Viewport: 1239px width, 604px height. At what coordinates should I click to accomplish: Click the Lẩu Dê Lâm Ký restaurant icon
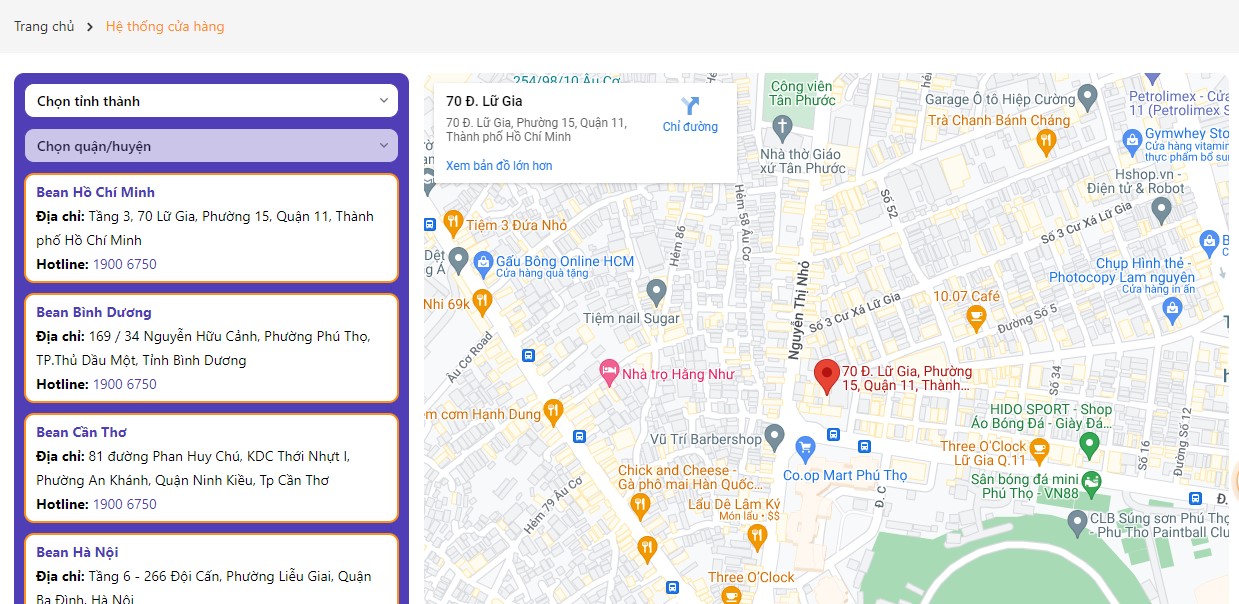758,535
